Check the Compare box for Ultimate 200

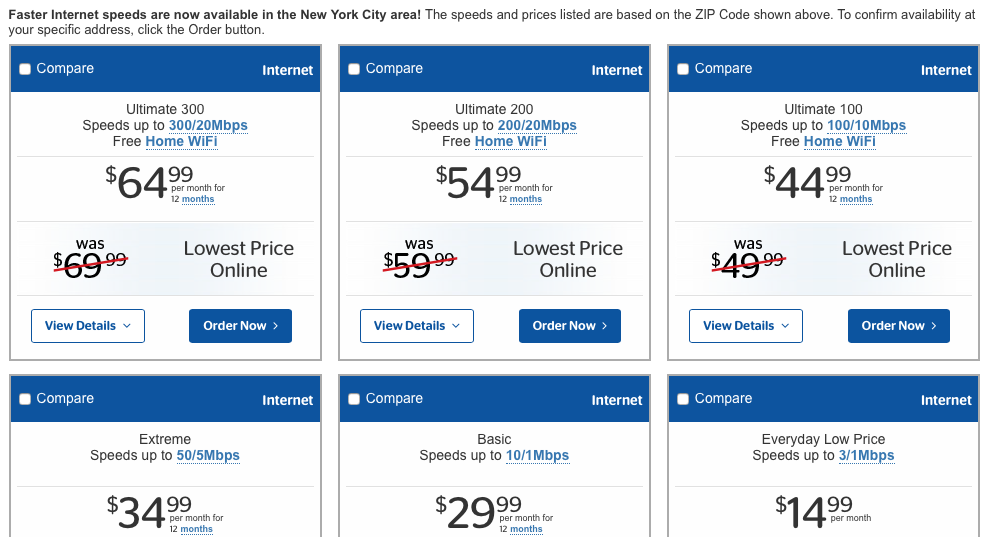354,69
